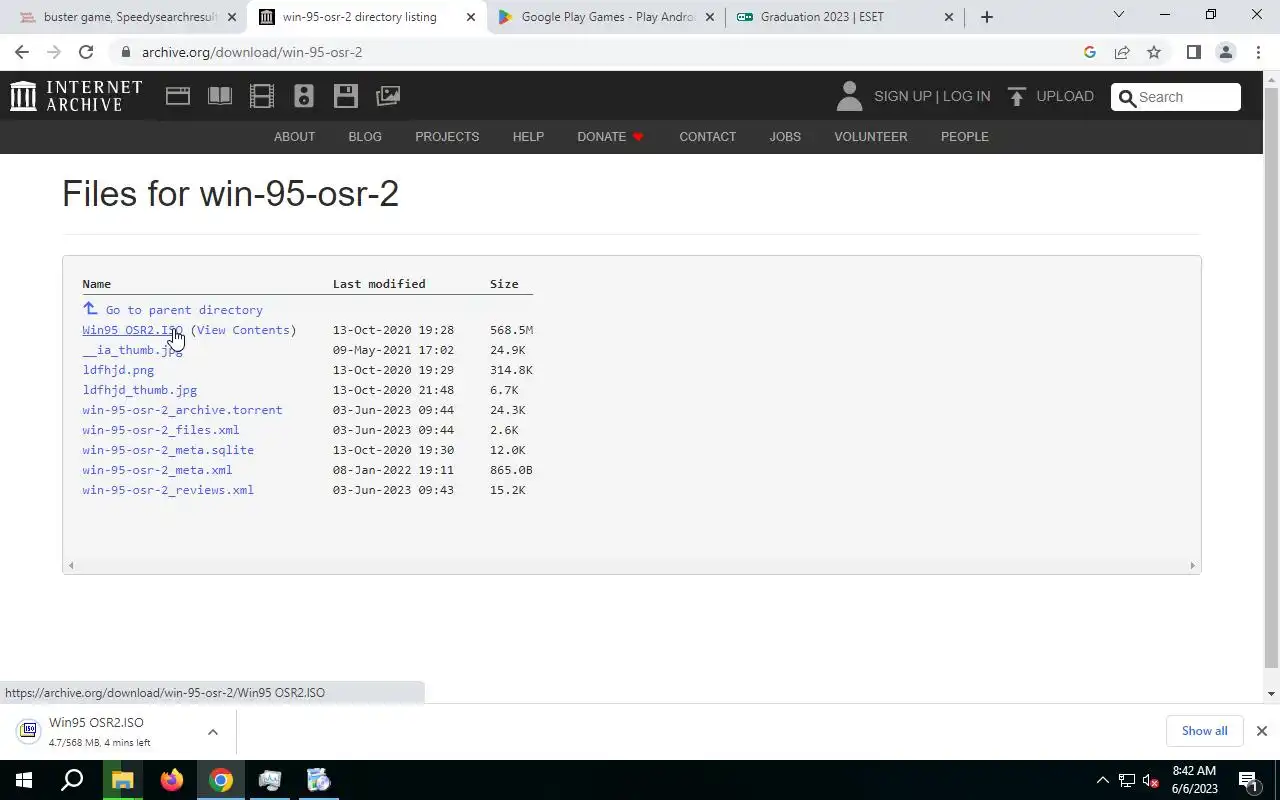1280x800 pixels.
Task: Open the BLOG menu item
Action: (x=365, y=136)
